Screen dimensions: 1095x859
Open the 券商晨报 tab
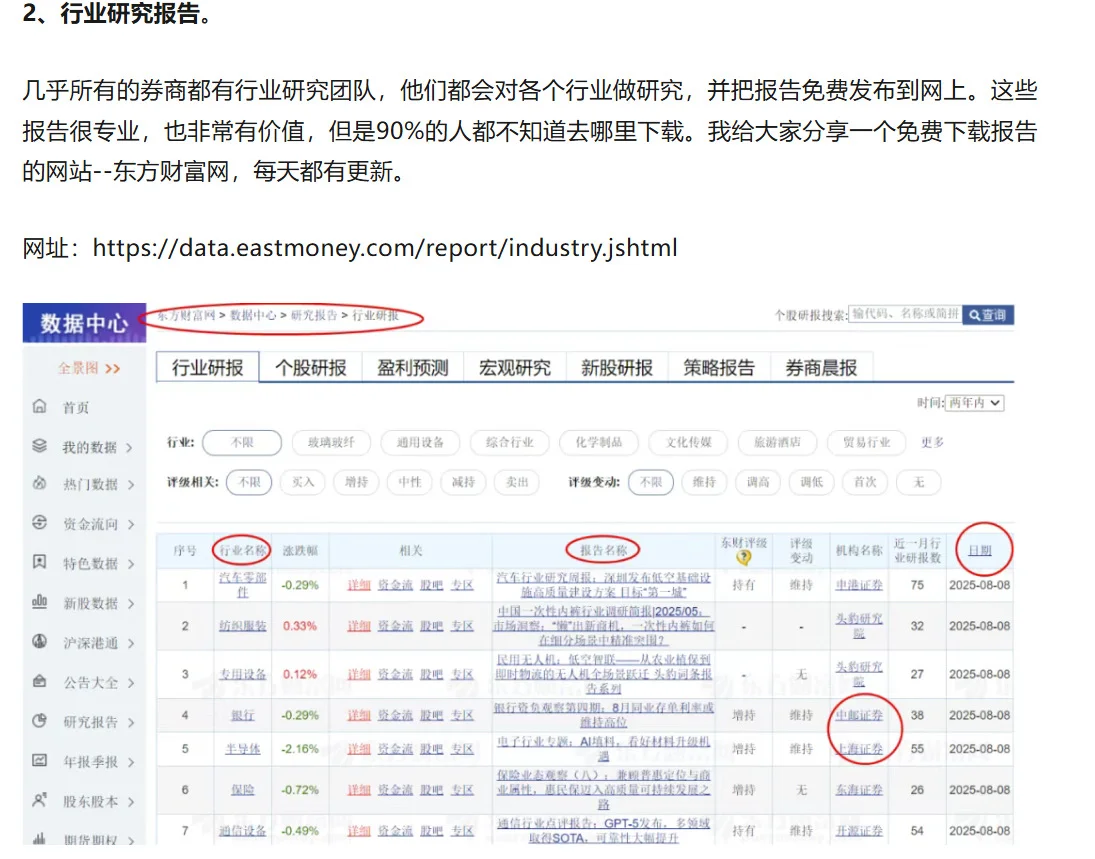pyautogui.click(x=821, y=367)
